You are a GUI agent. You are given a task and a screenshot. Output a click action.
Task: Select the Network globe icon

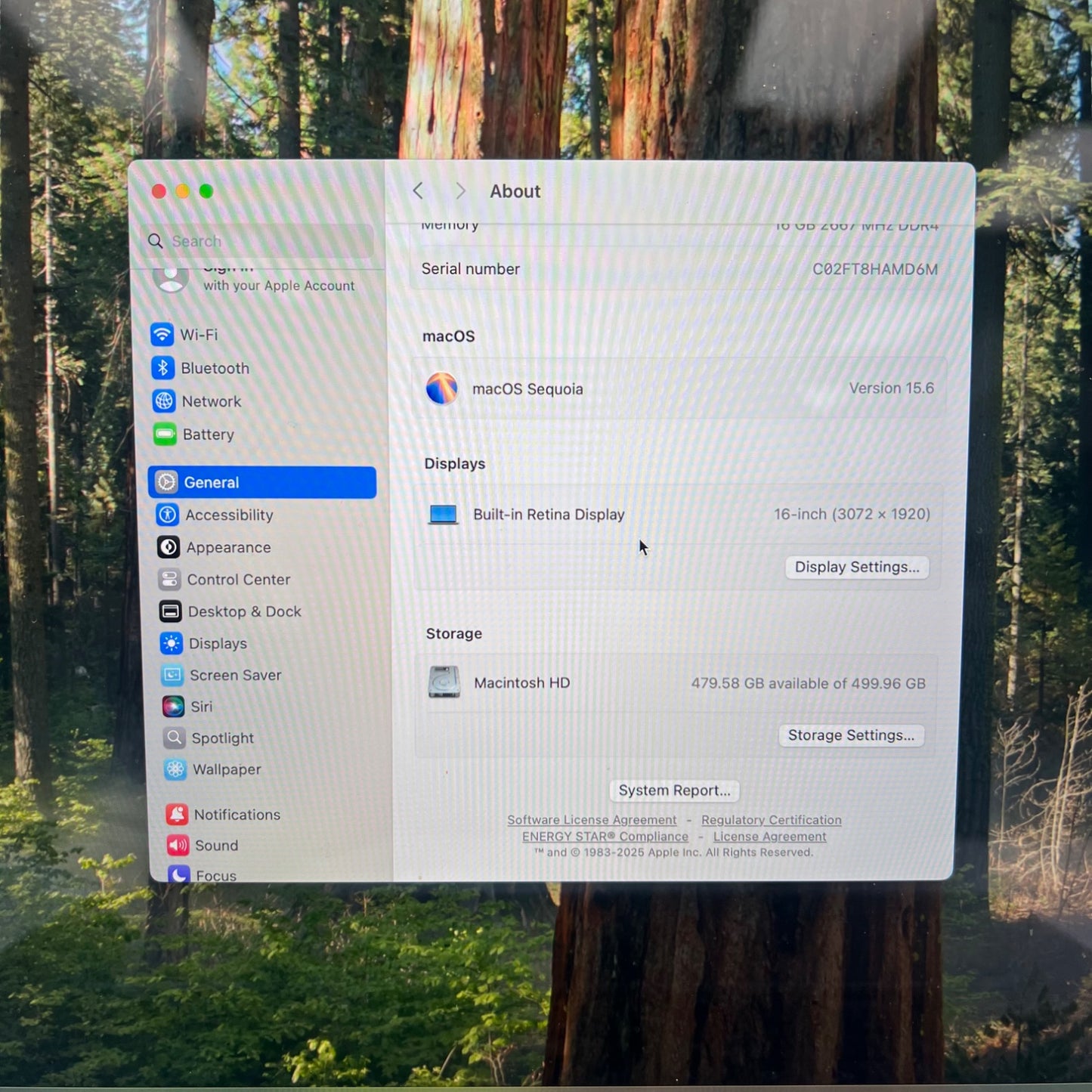tap(164, 401)
